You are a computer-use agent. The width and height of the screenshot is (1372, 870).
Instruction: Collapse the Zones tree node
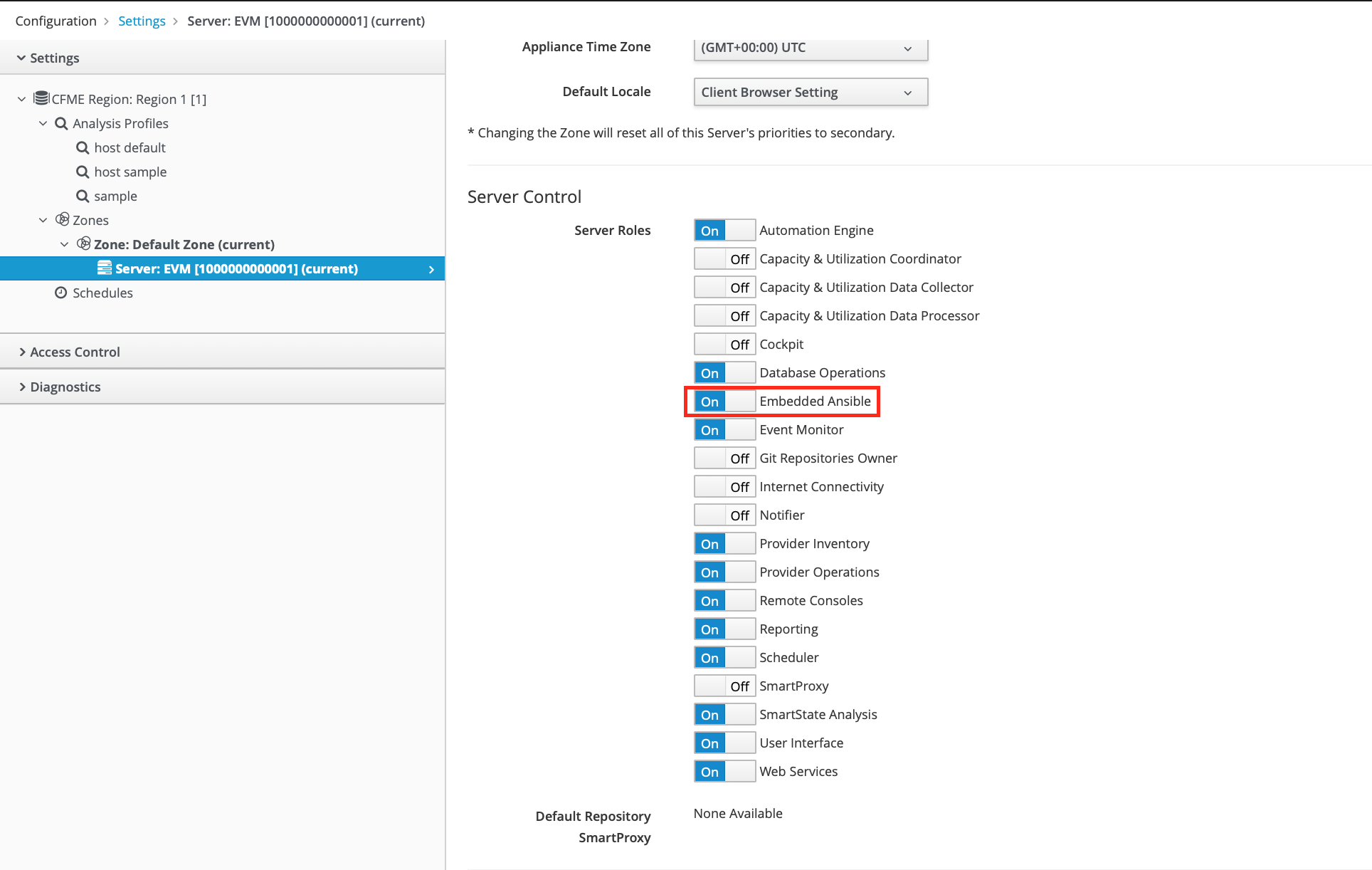point(43,220)
